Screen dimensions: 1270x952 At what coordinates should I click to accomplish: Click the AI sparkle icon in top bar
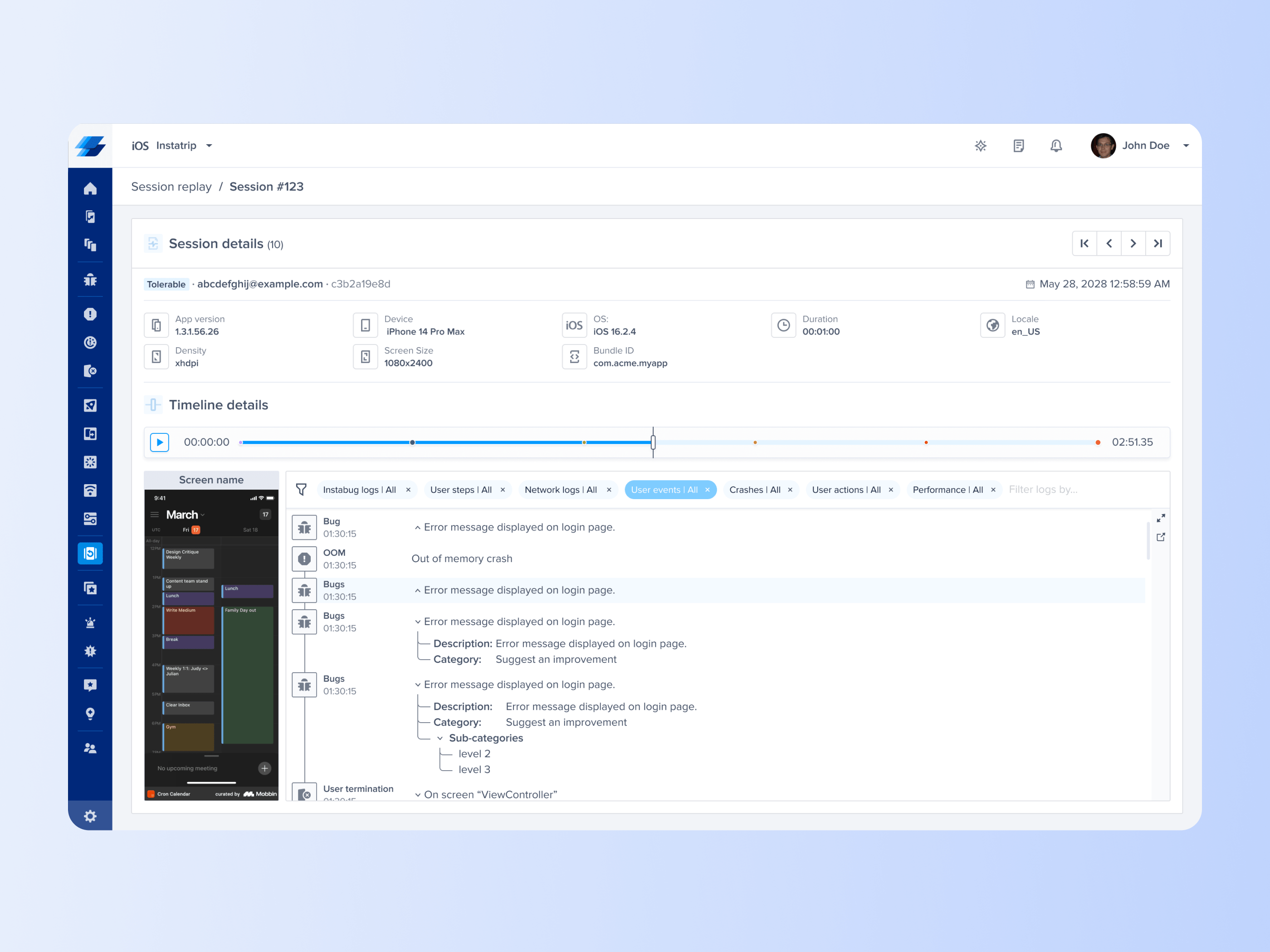click(x=981, y=146)
